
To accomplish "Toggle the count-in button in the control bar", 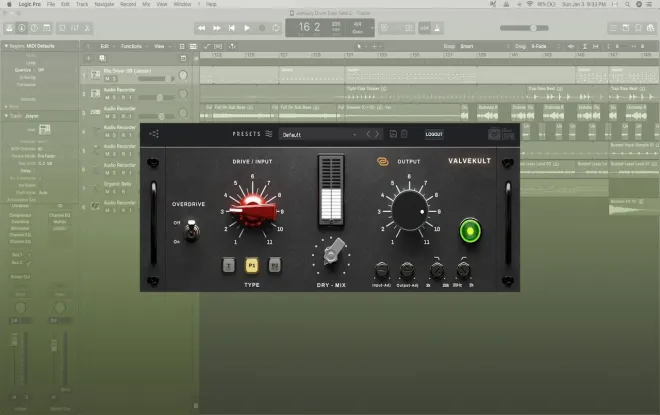I will (424, 28).
